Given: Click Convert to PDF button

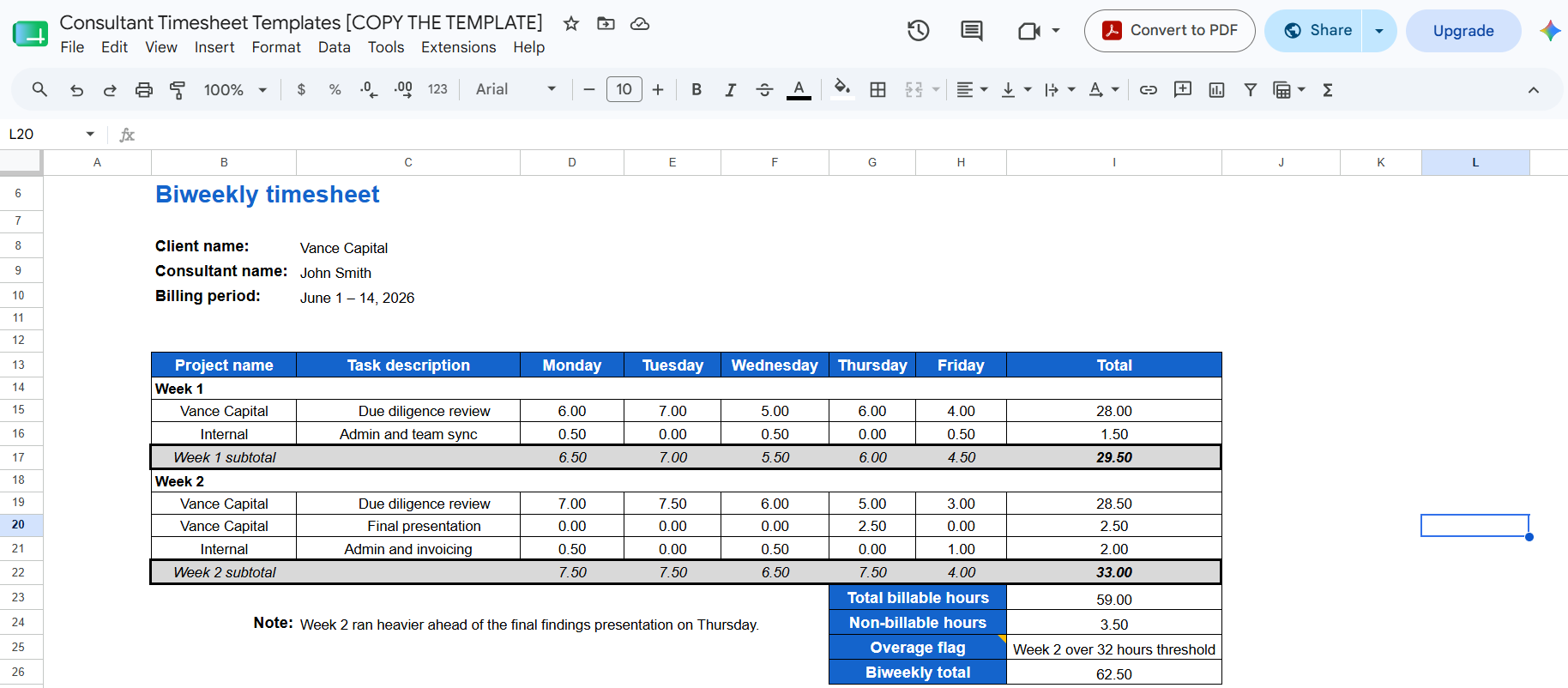Looking at the screenshot, I should tap(1170, 31).
